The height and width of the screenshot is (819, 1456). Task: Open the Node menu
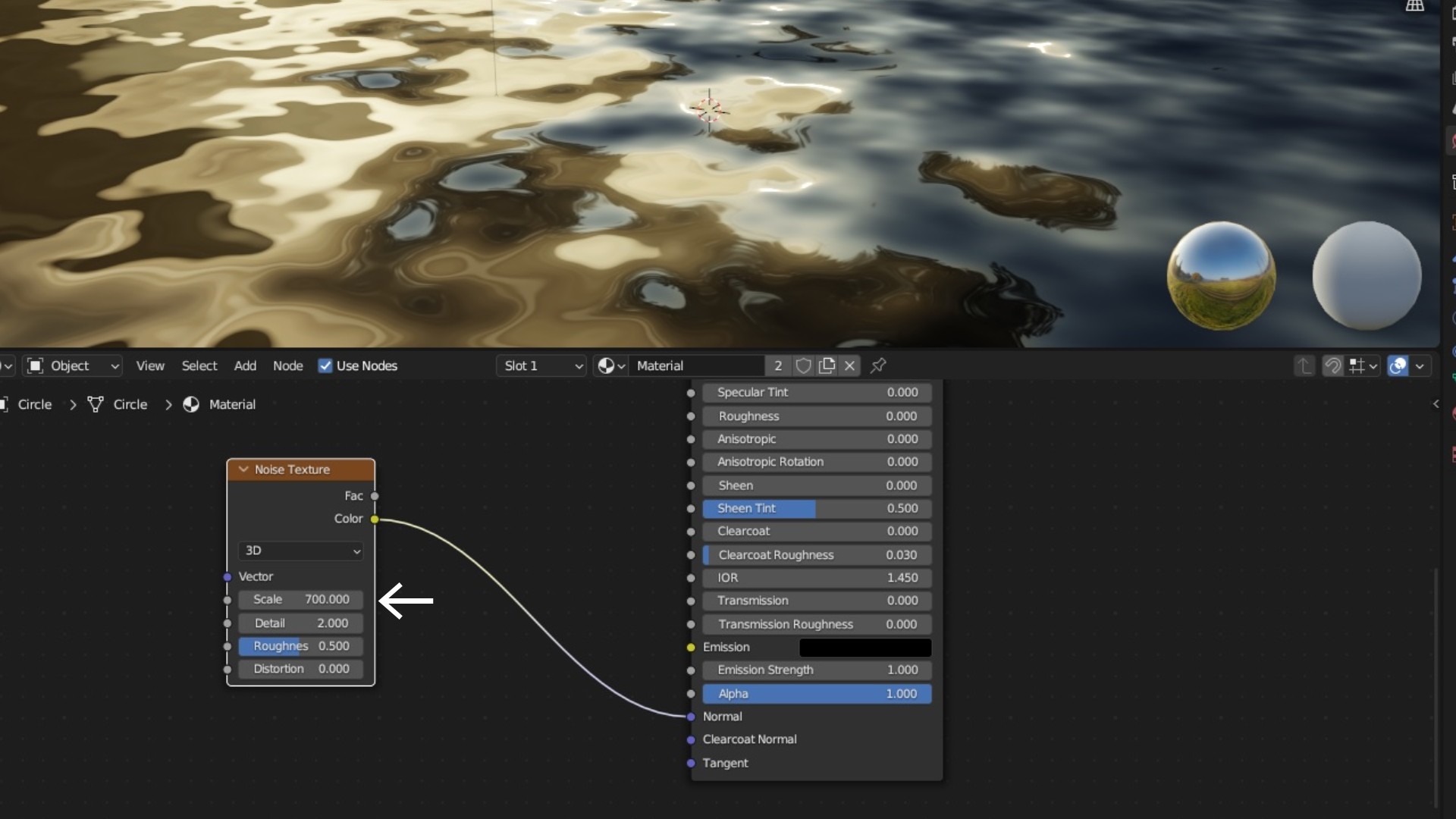[x=287, y=366]
